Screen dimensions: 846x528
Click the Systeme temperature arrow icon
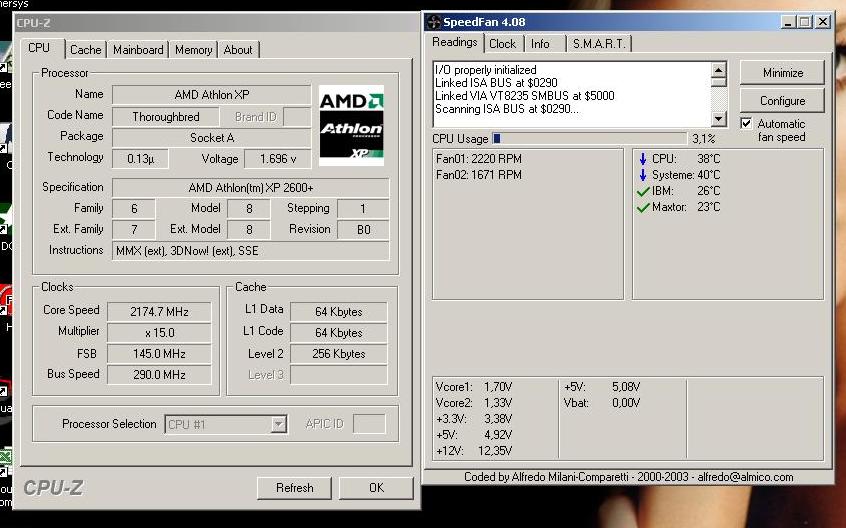click(x=642, y=175)
